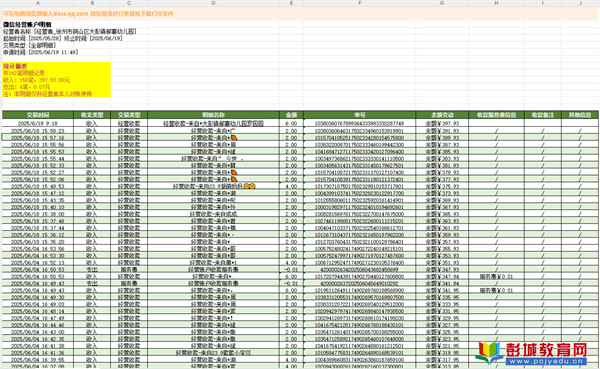Click 支出 cell in 余额¥341.94 row
The width and height of the screenshot is (600, 369).
[x=92, y=283]
